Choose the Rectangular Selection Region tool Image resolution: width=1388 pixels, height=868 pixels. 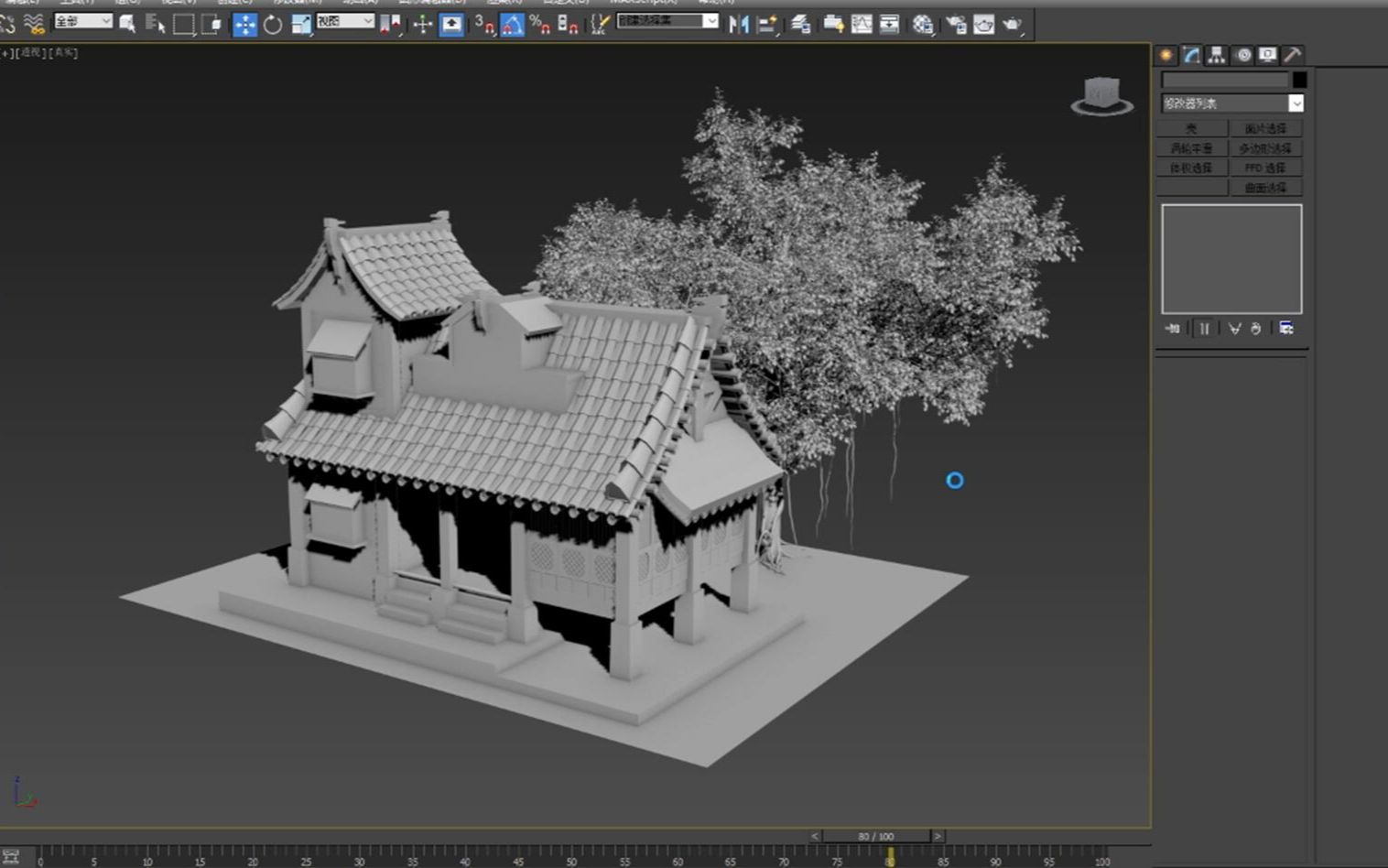point(183,24)
